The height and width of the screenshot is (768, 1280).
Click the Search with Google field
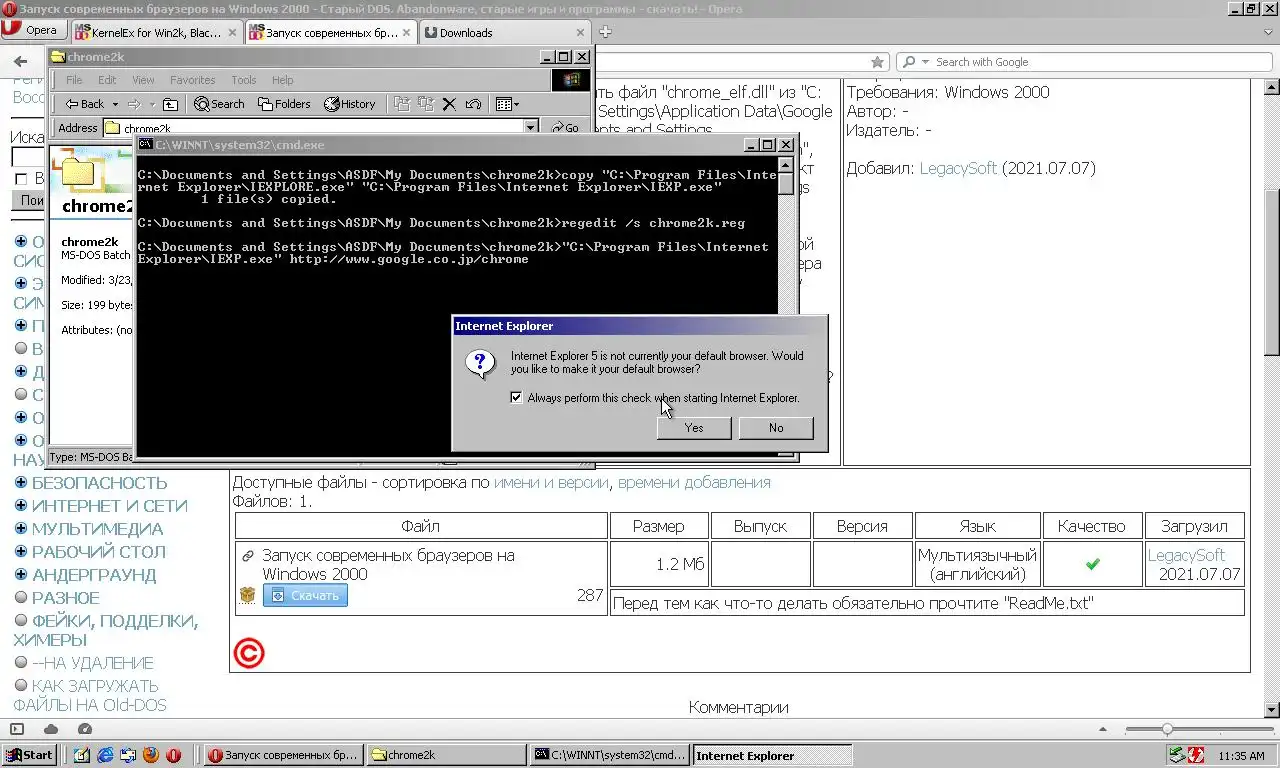[x=1085, y=62]
